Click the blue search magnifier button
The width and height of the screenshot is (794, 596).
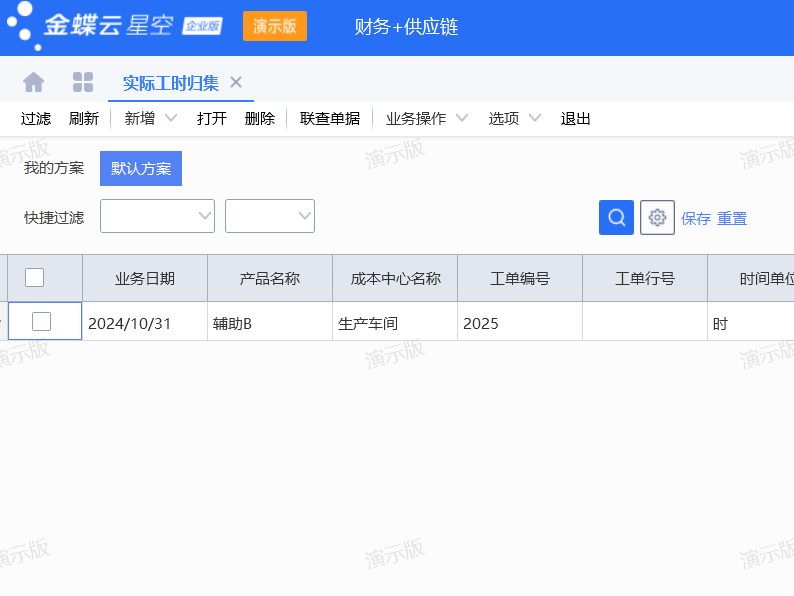[x=616, y=217]
